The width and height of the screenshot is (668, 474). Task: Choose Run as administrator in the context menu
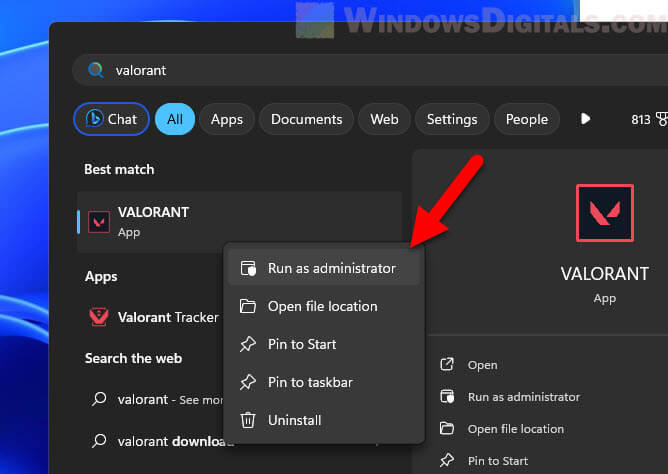click(x=324, y=268)
